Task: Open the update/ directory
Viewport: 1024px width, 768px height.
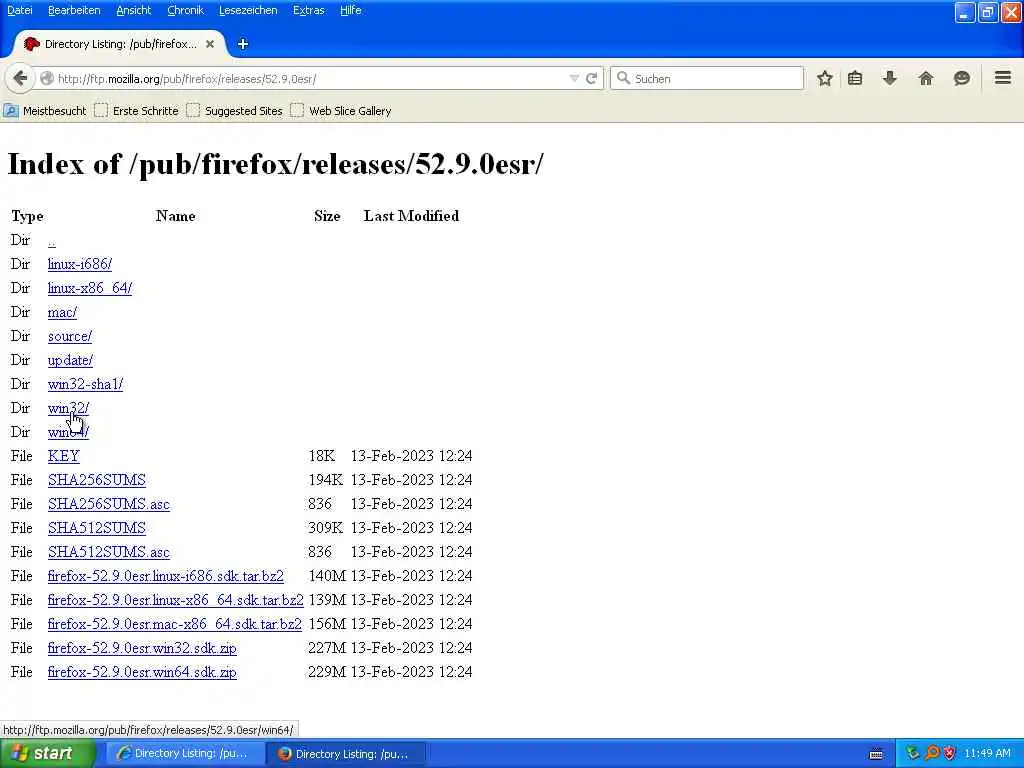Action: (x=71, y=360)
